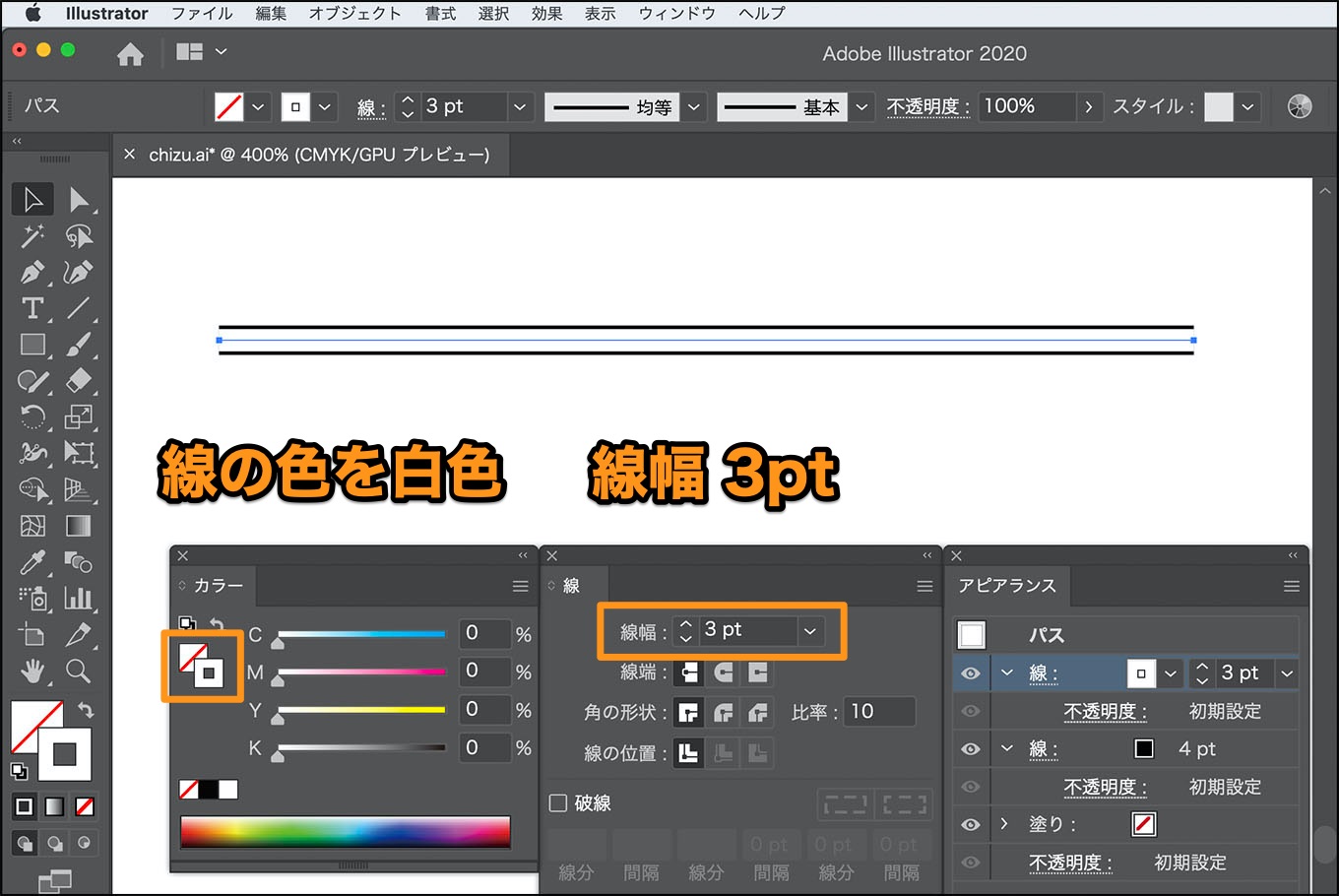The width and height of the screenshot is (1339, 896).
Task: Select the Gradient tool
Action: coord(79,526)
